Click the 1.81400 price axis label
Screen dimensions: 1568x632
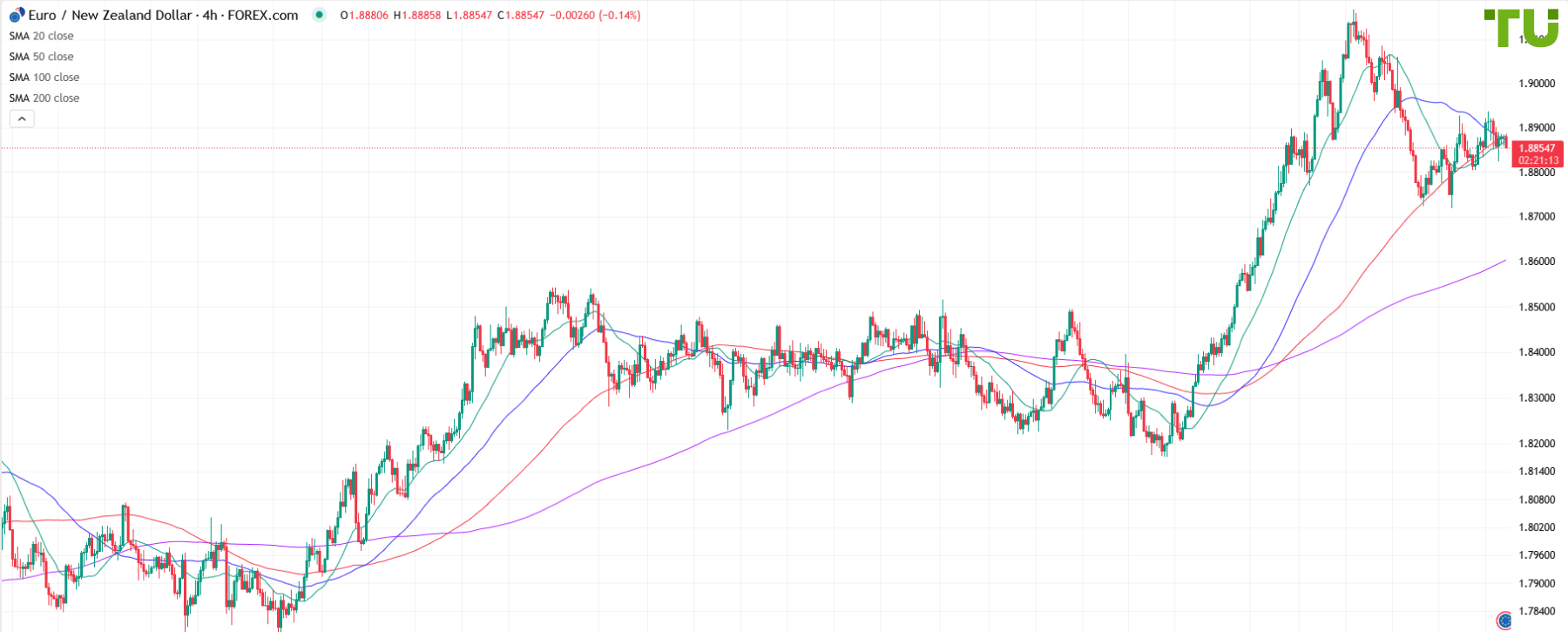[x=1537, y=472]
